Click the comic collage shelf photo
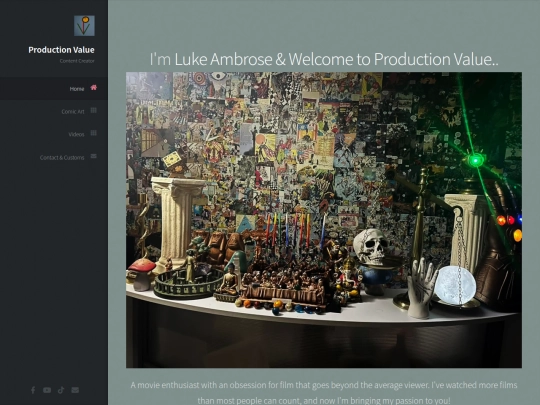The height and width of the screenshot is (405, 540). [x=324, y=220]
